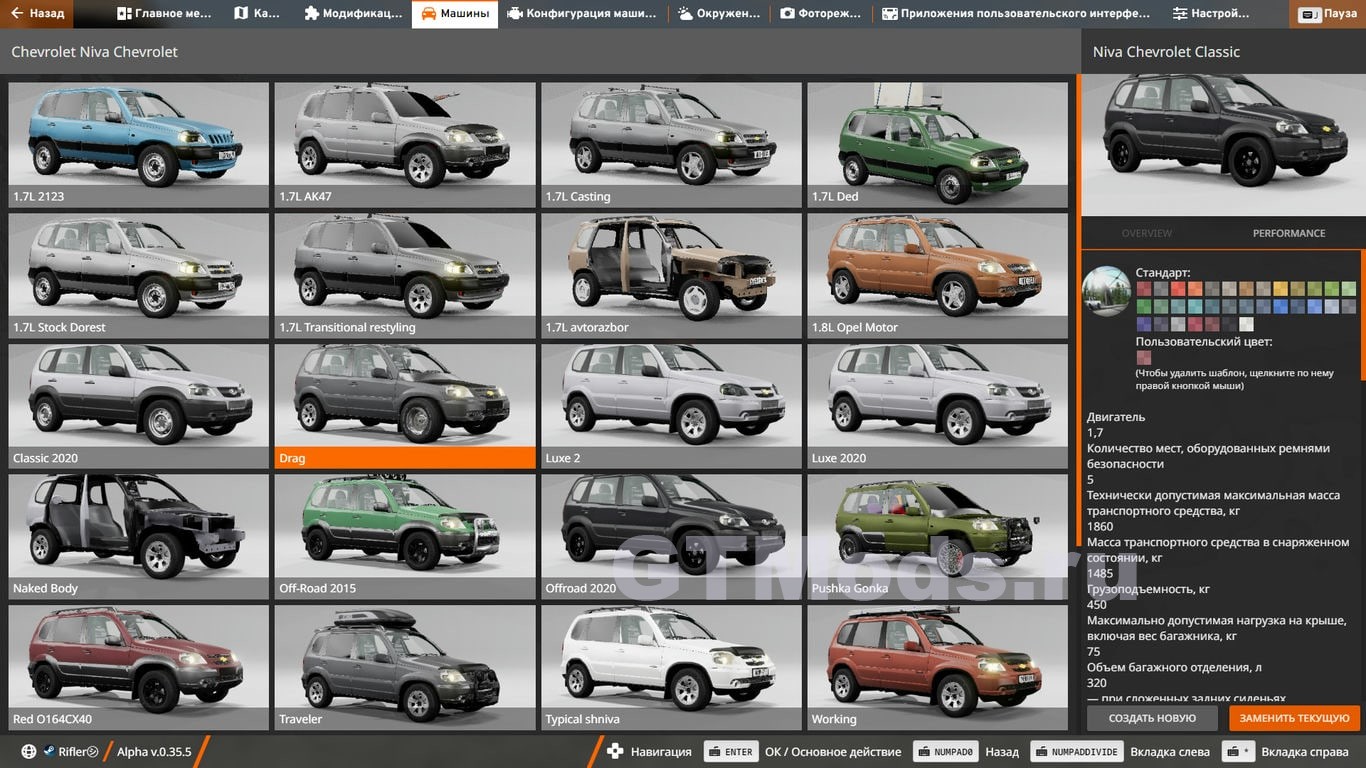The height and width of the screenshot is (768, 1366).
Task: Open Настройки sliders section
Action: tap(1211, 14)
